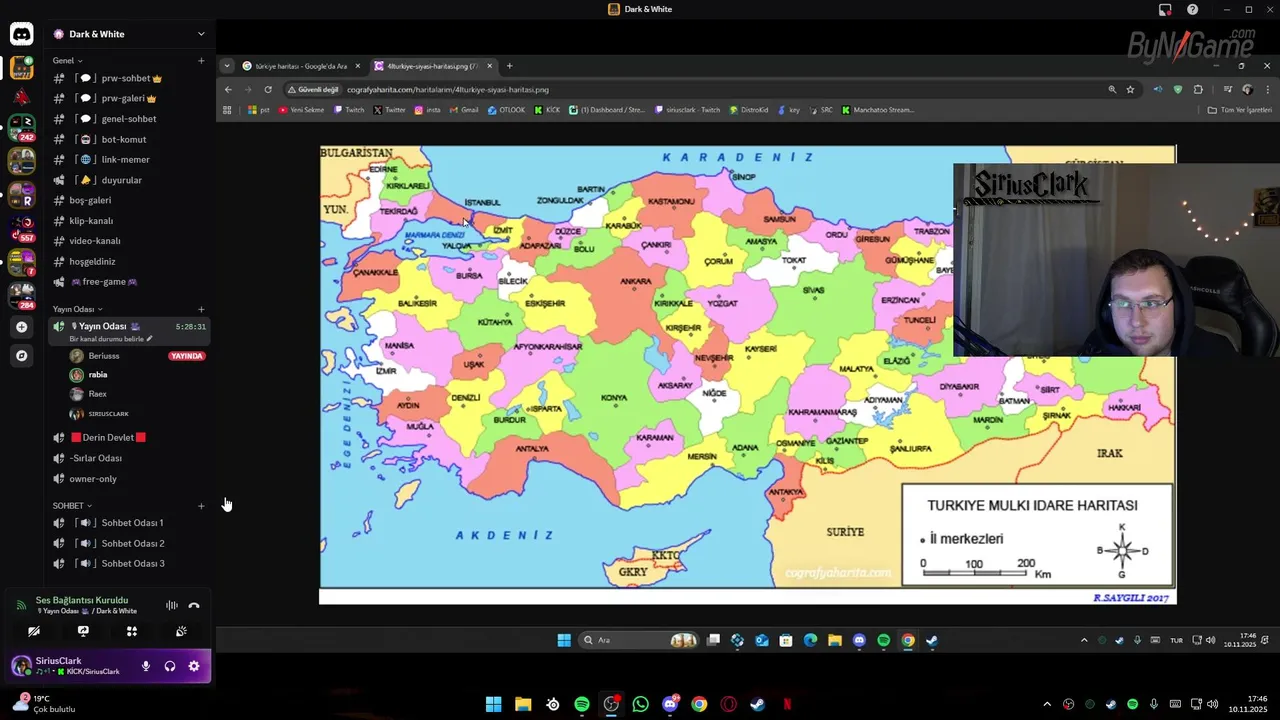Click the Add a Server plus icon

[x=21, y=327]
